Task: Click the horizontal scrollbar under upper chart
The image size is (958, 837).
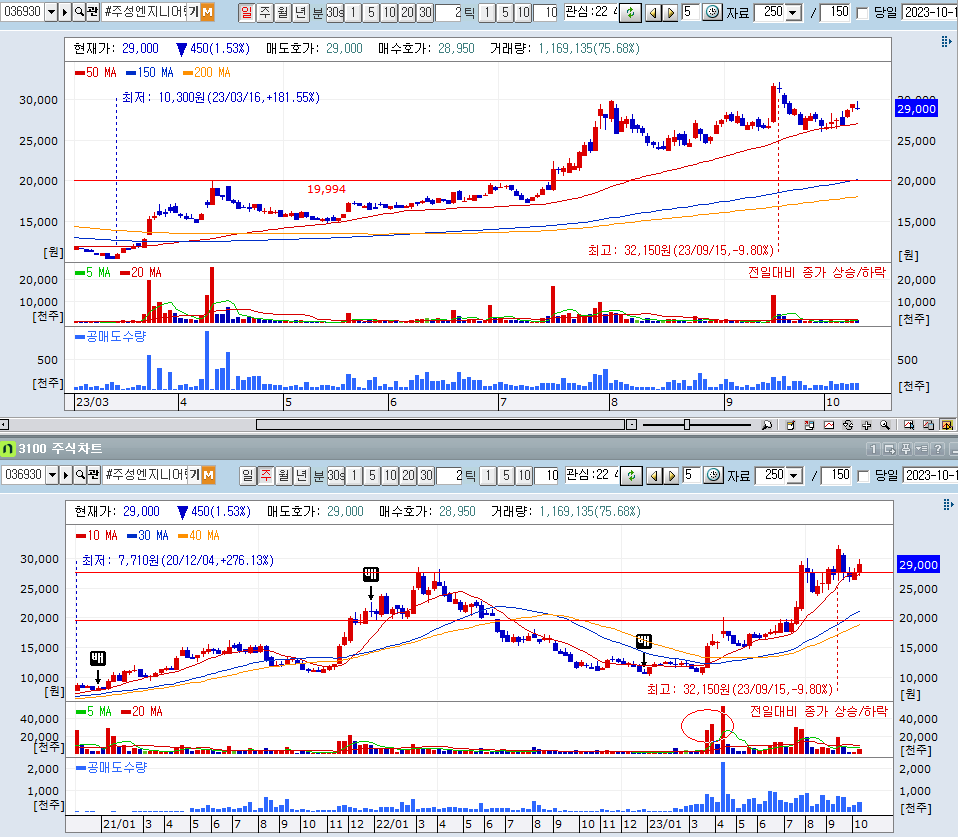Action: pyautogui.click(x=441, y=424)
